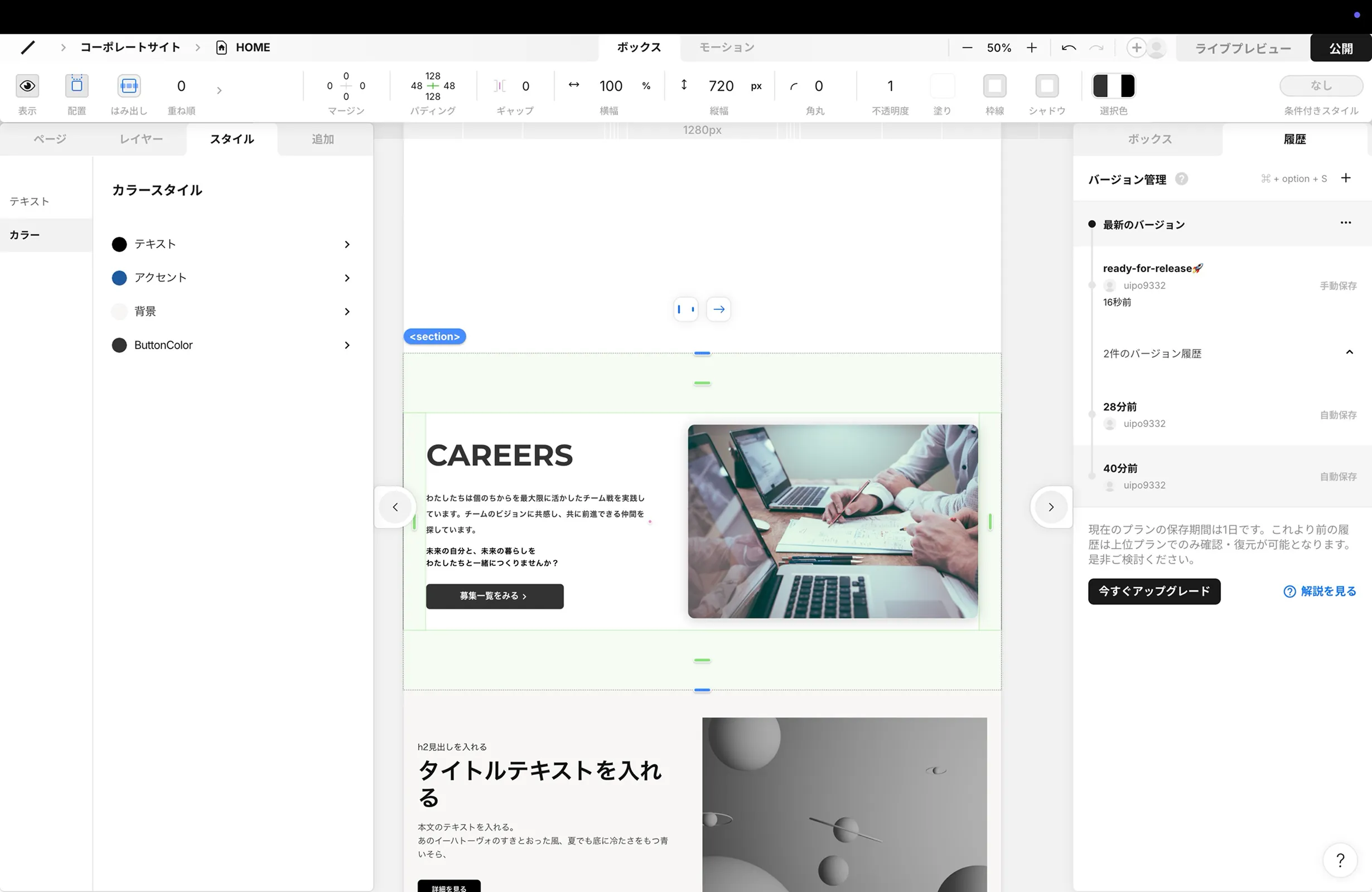Click the undo arrow icon
This screenshot has width=1372, height=892.
coord(1068,48)
